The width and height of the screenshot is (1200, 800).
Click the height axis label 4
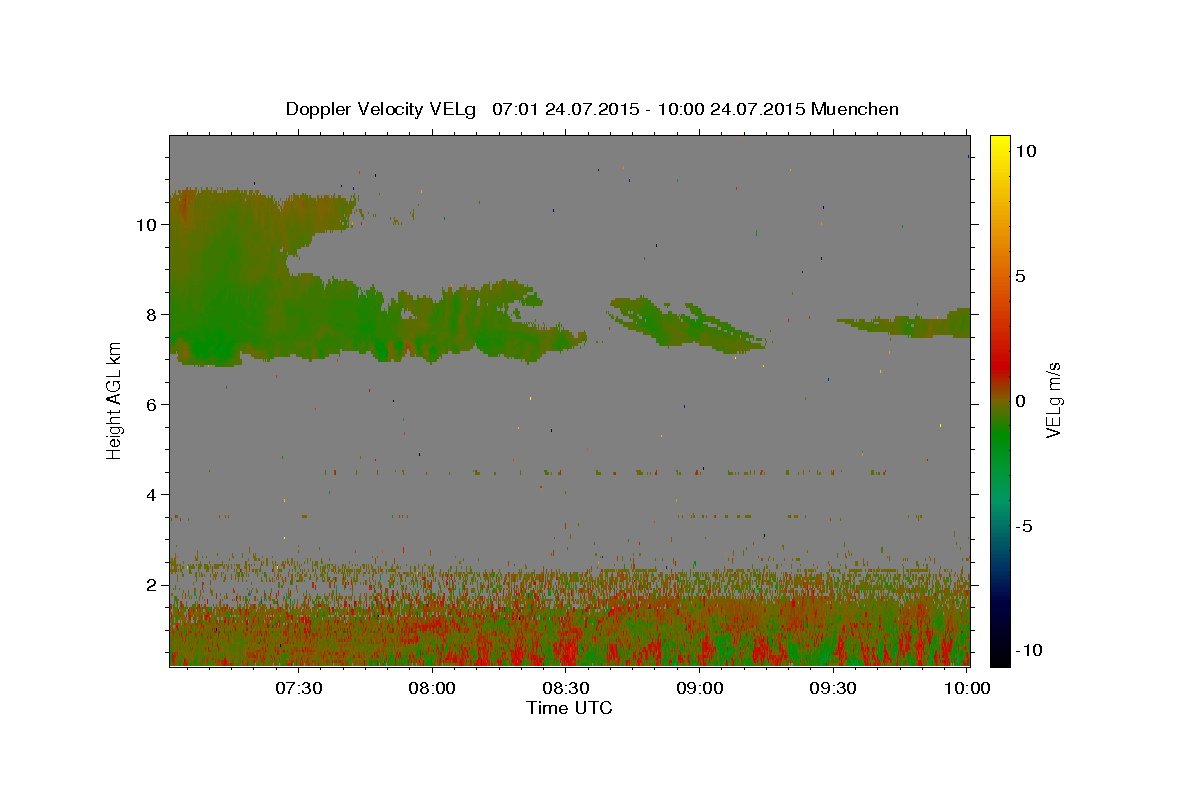point(151,494)
